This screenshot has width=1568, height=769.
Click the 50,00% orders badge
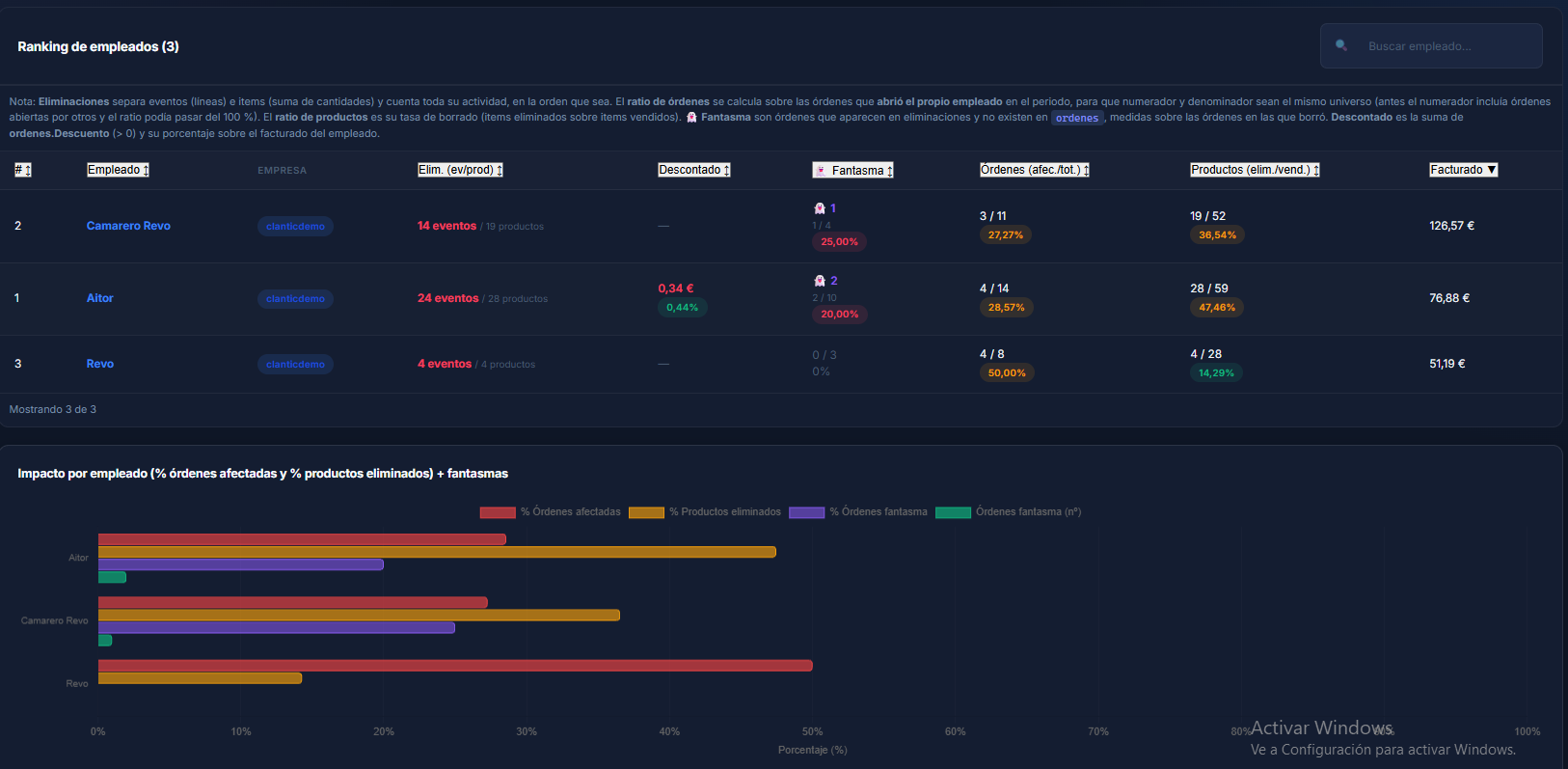click(x=1007, y=373)
